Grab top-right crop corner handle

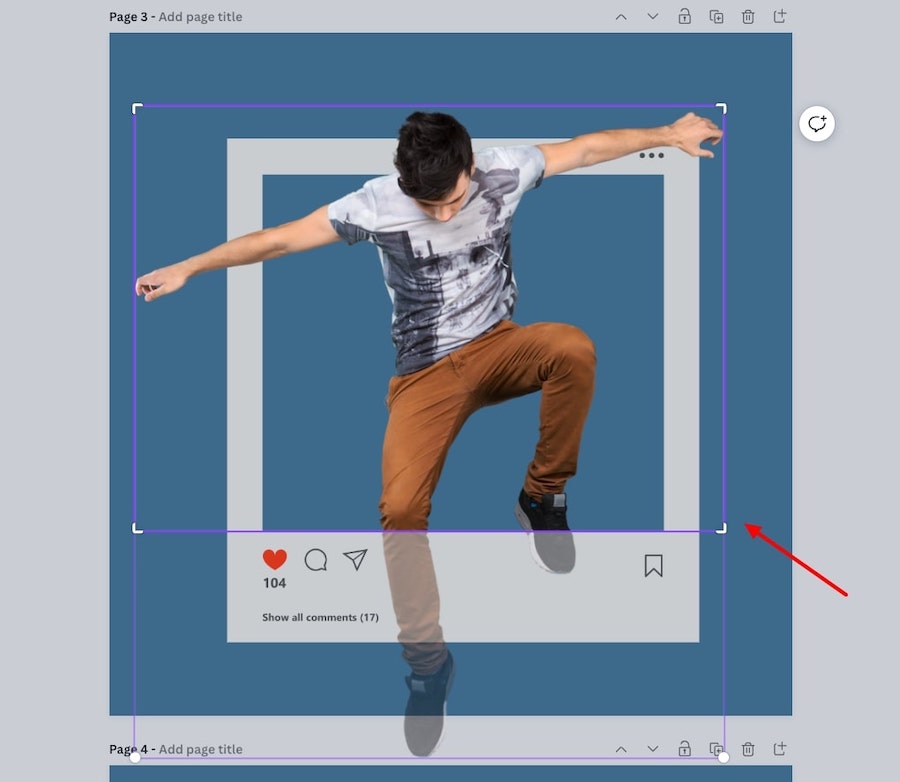click(721, 109)
